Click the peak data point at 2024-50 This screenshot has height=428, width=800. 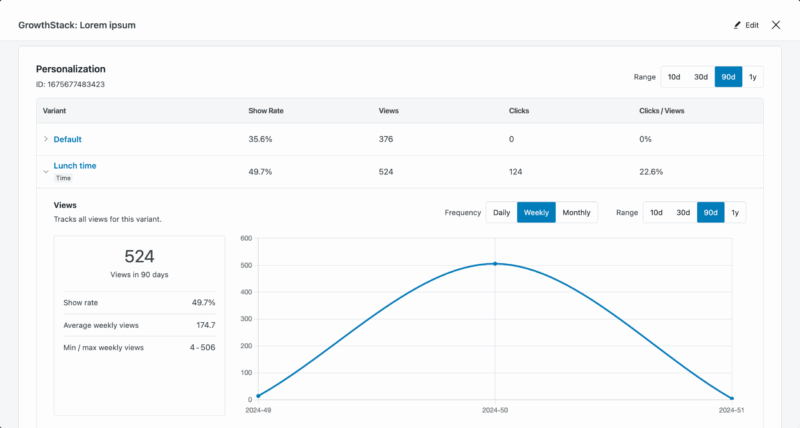pyautogui.click(x=495, y=264)
